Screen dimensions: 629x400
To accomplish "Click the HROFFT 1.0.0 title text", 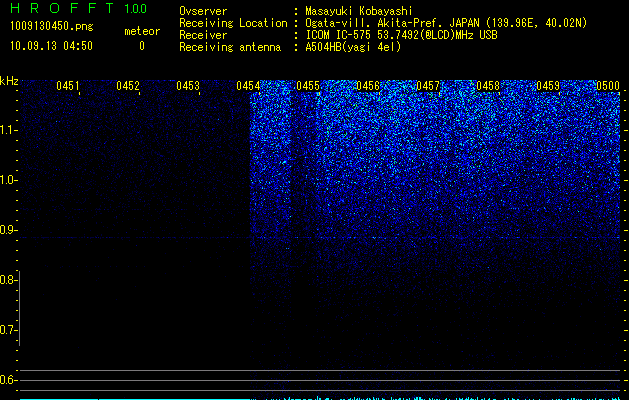I will tap(78, 8).
